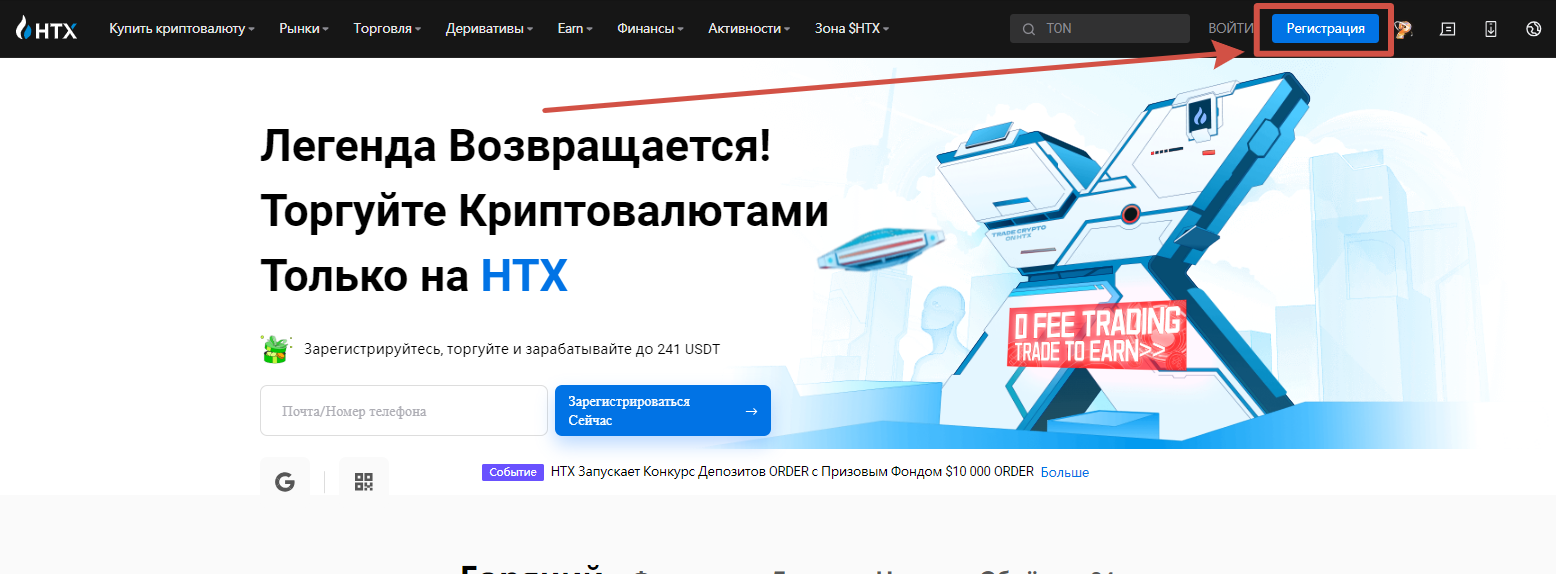Open the Earn menu
Screen dimensions: 1556x574
pos(574,29)
